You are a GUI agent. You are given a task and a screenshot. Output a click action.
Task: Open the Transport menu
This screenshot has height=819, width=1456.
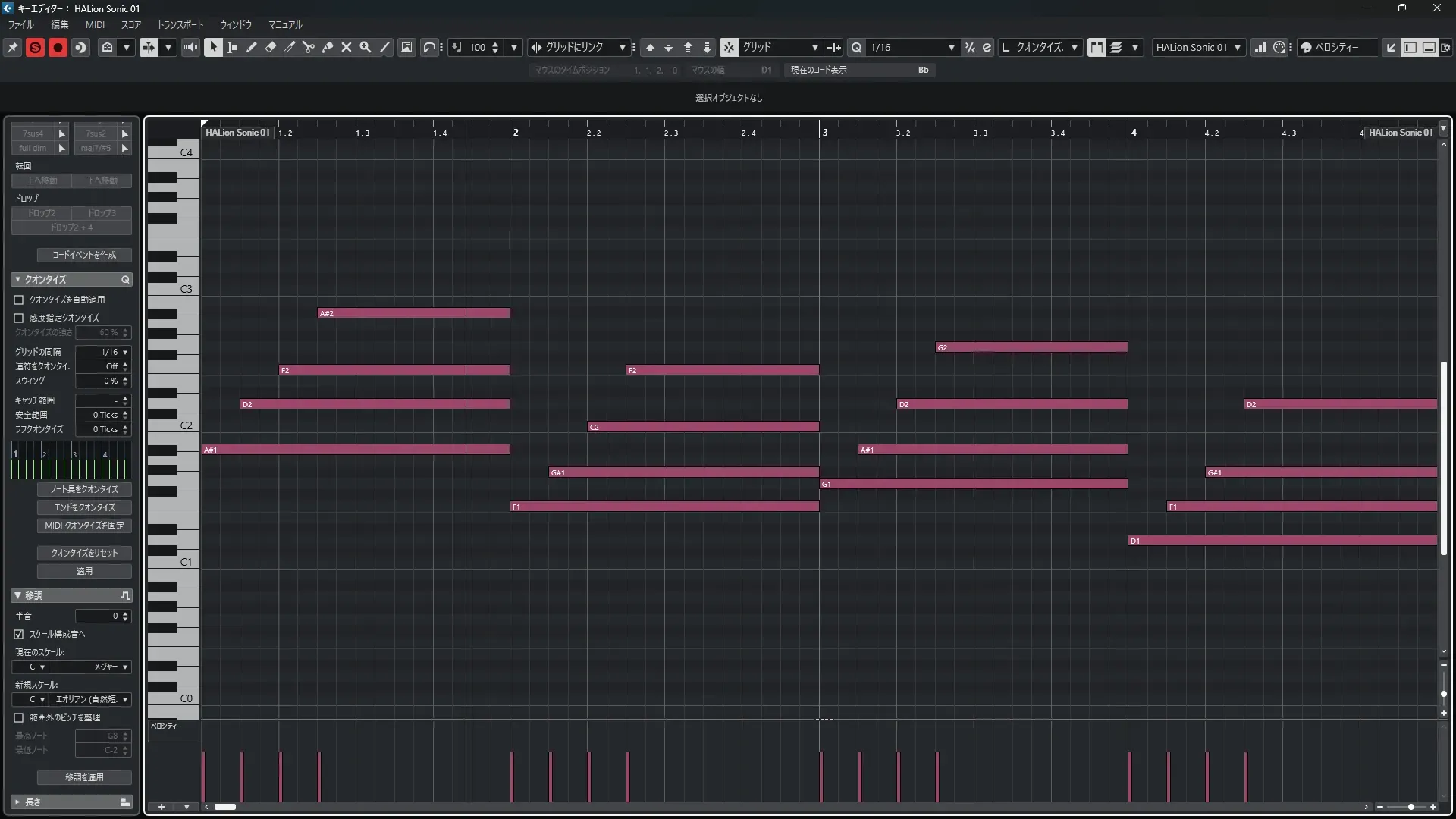(180, 24)
